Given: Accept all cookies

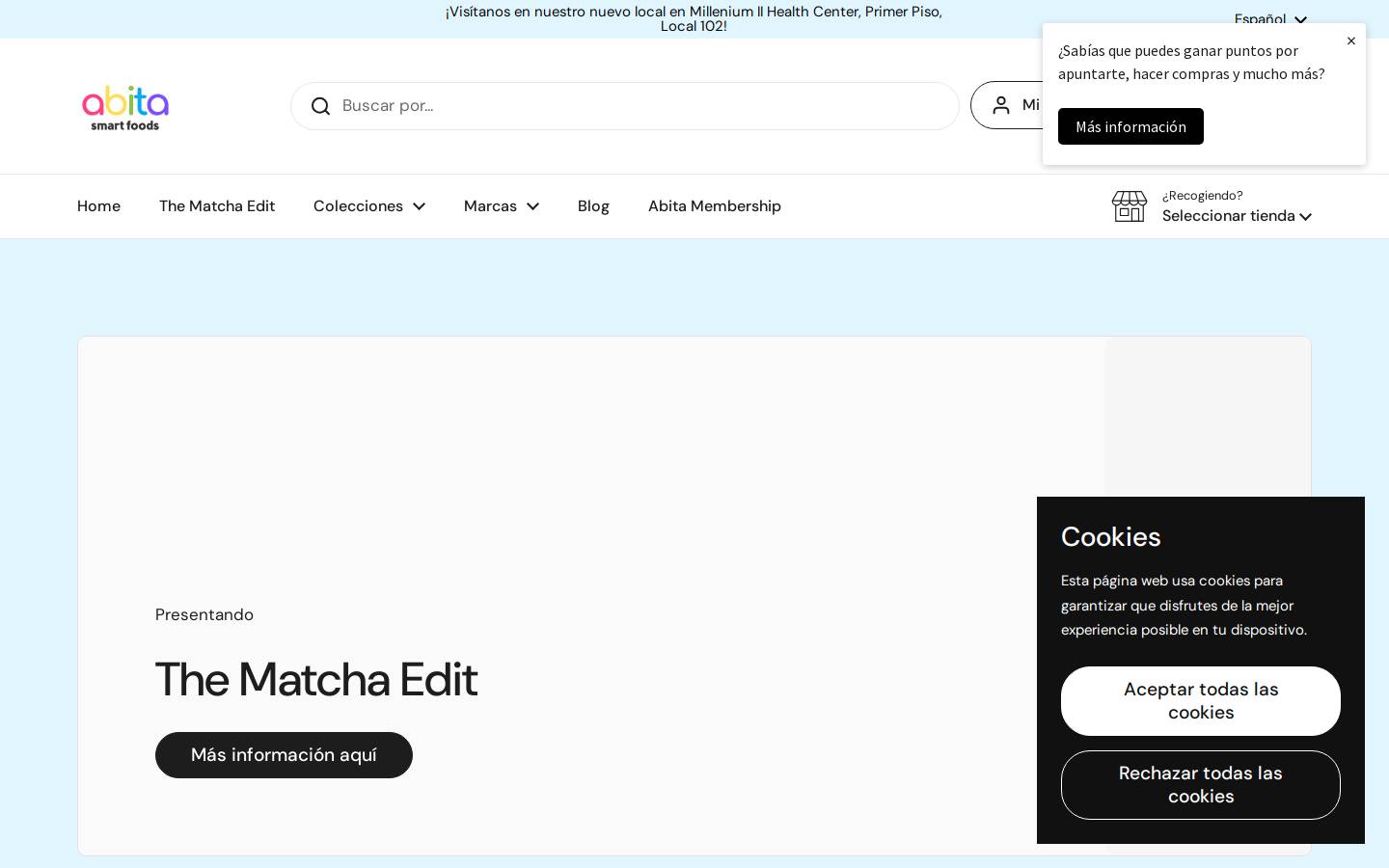Looking at the screenshot, I should click(1201, 701).
